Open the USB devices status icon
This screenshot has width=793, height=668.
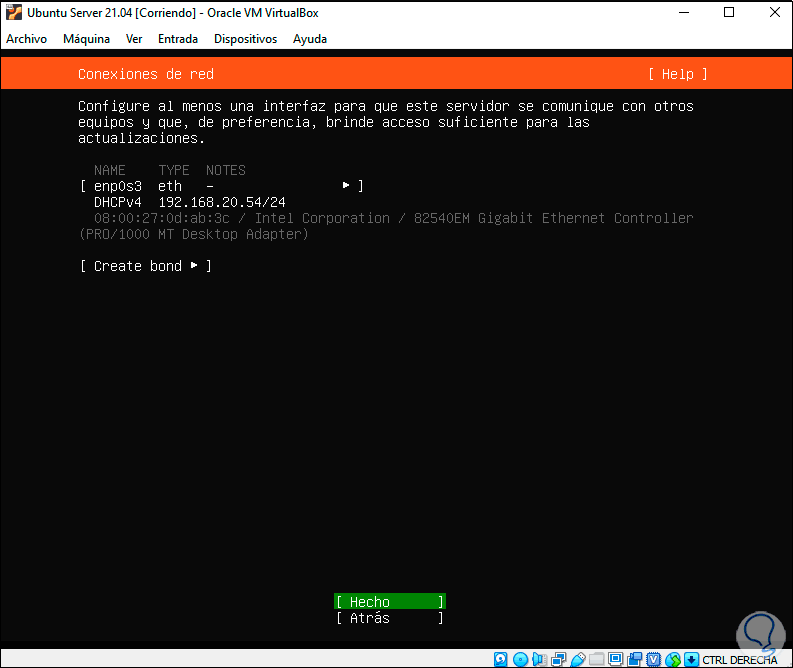pyautogui.click(x=578, y=659)
